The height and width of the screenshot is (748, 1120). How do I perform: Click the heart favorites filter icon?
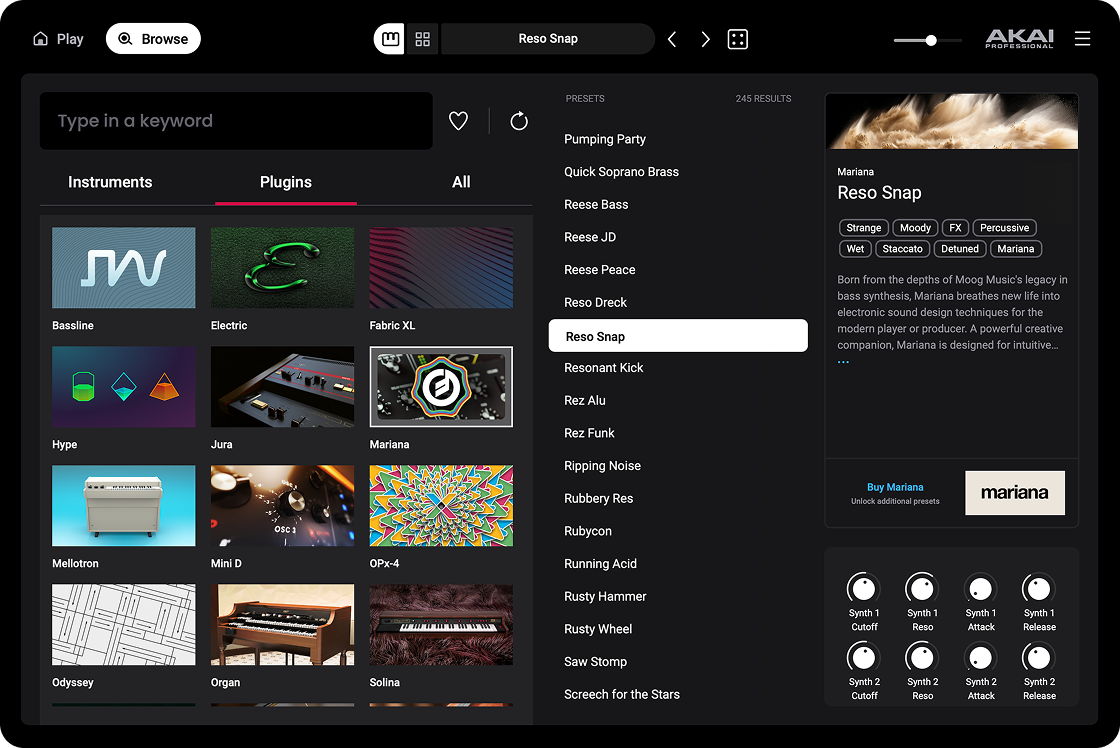tap(458, 121)
